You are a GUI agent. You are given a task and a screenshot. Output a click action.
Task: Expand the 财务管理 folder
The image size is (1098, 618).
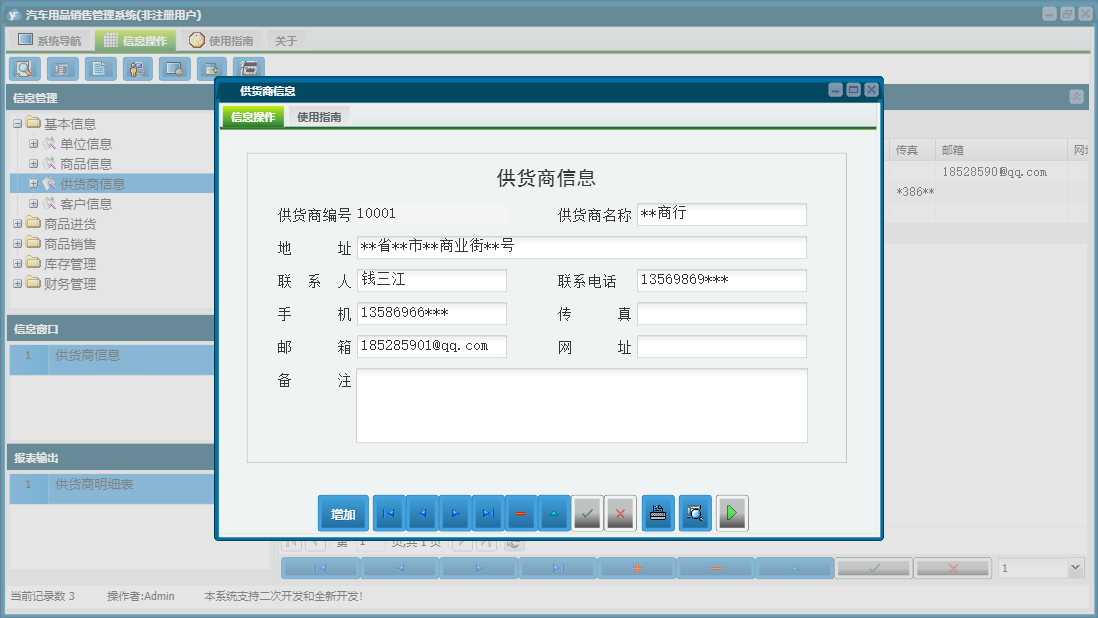(18, 283)
